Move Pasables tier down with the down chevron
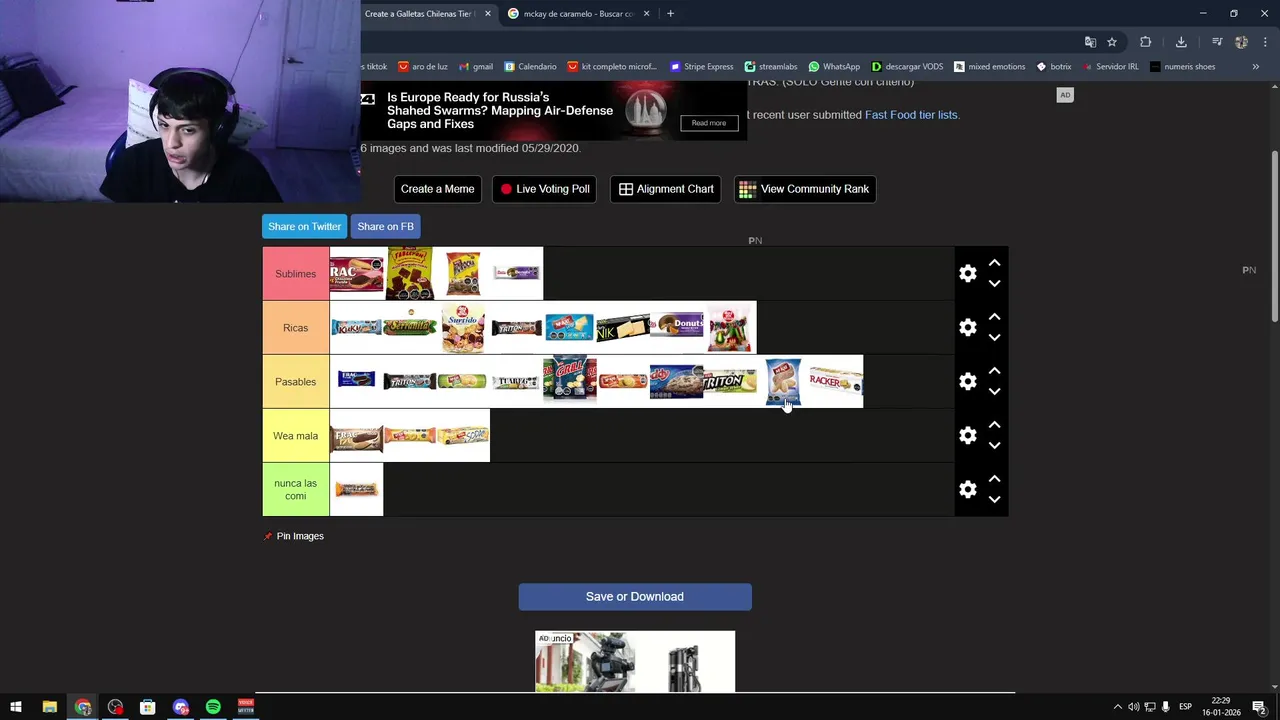 pos(994,392)
